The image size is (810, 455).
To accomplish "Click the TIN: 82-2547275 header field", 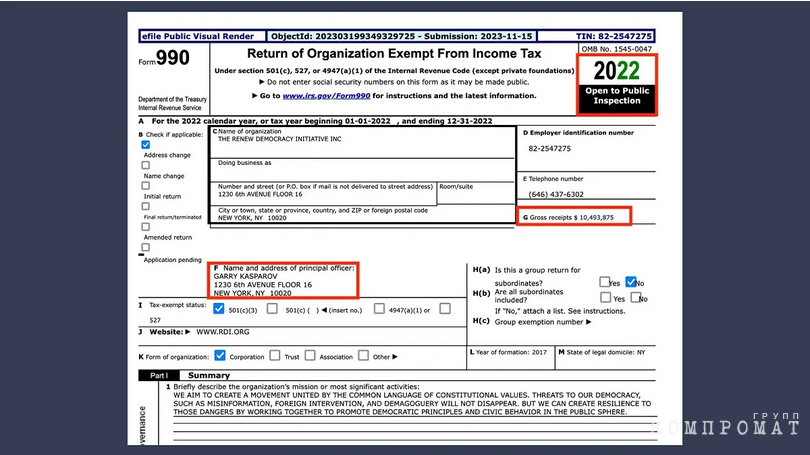I will pyautogui.click(x=614, y=36).
